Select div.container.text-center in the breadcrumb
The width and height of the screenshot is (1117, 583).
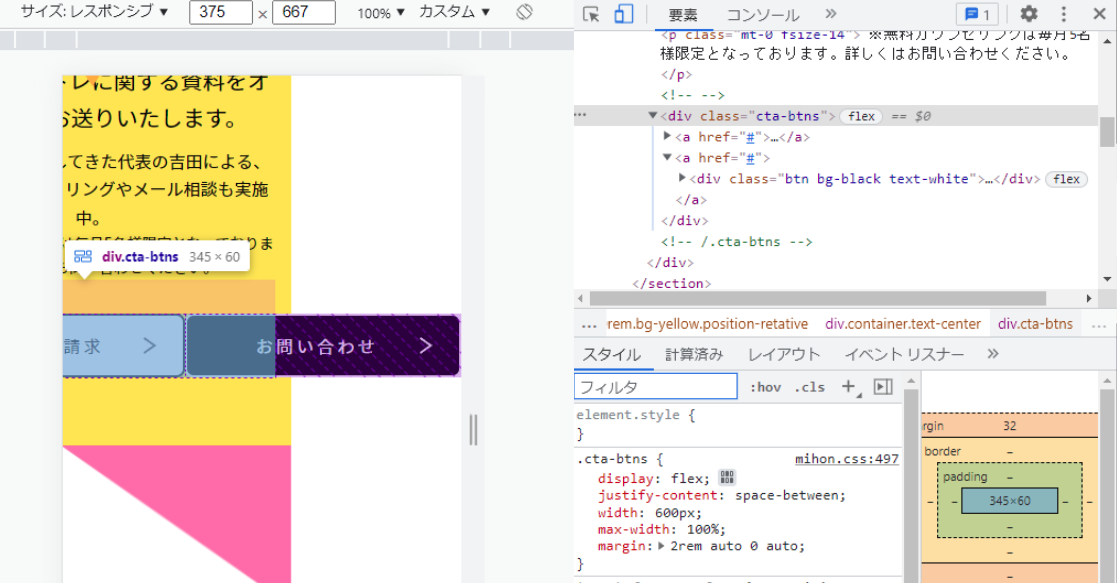click(903, 324)
